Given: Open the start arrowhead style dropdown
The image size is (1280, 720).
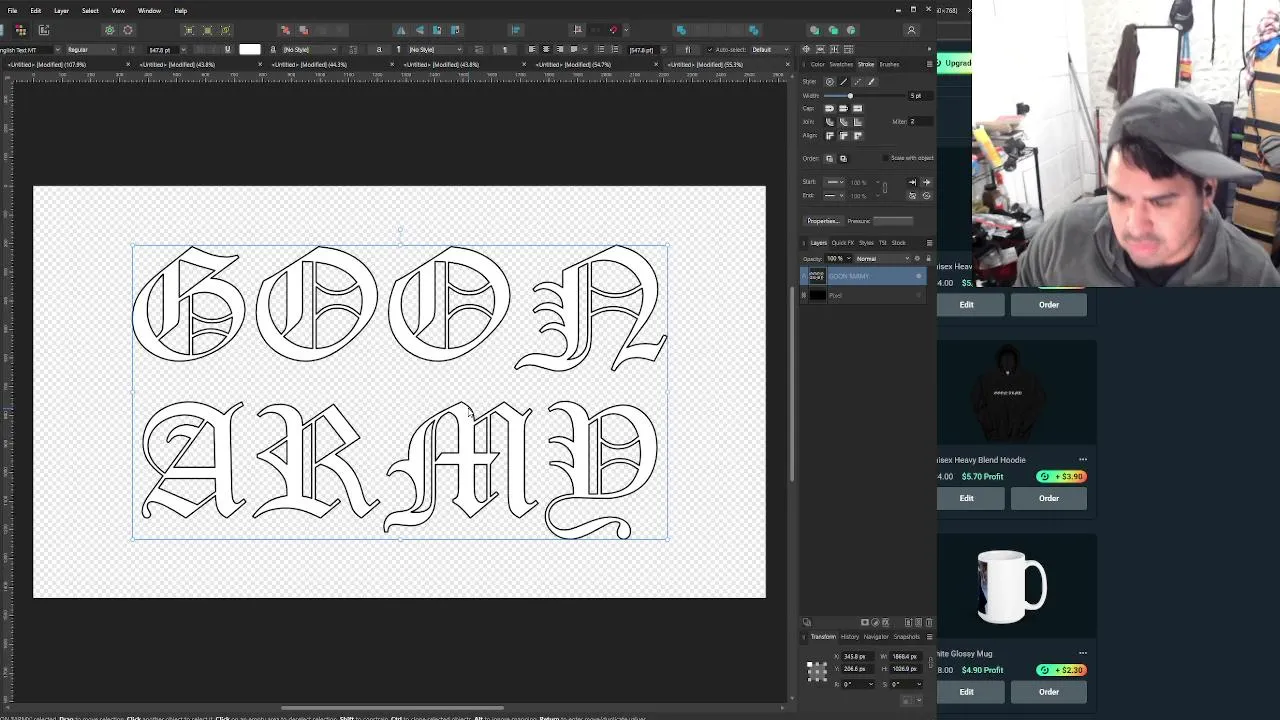Looking at the screenshot, I should coord(836,182).
